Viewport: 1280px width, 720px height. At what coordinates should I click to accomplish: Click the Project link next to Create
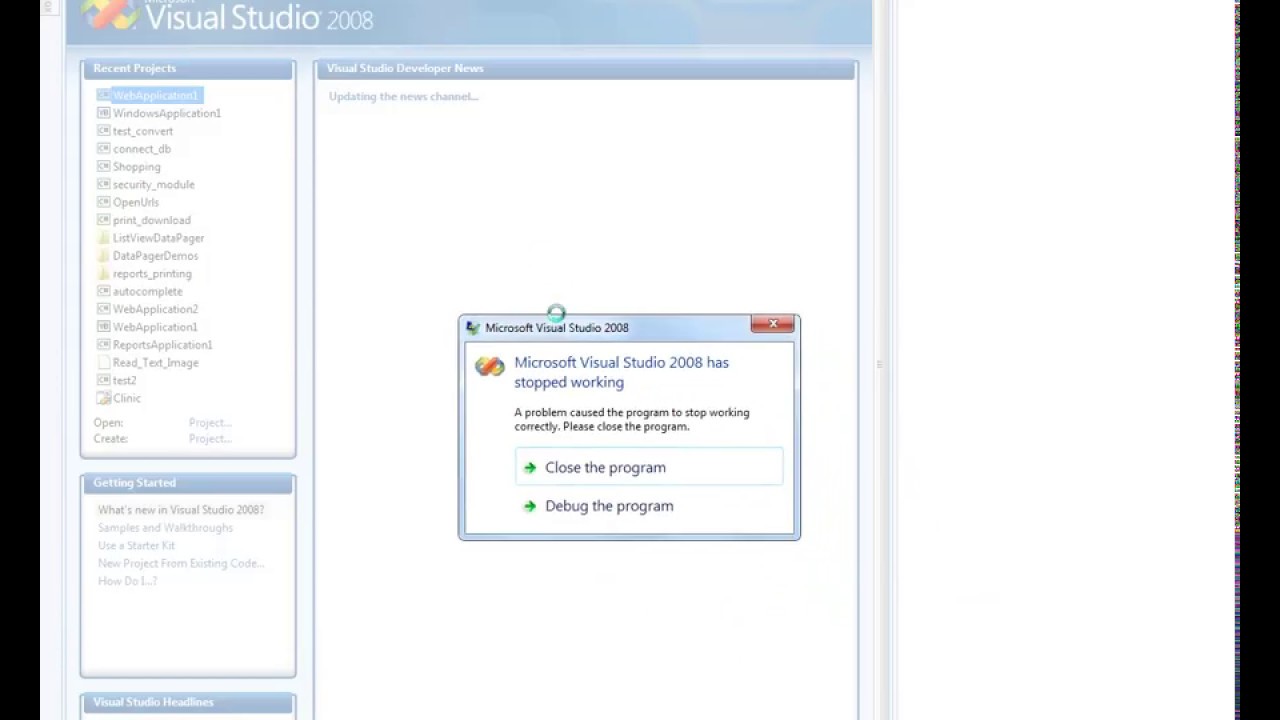pos(210,439)
